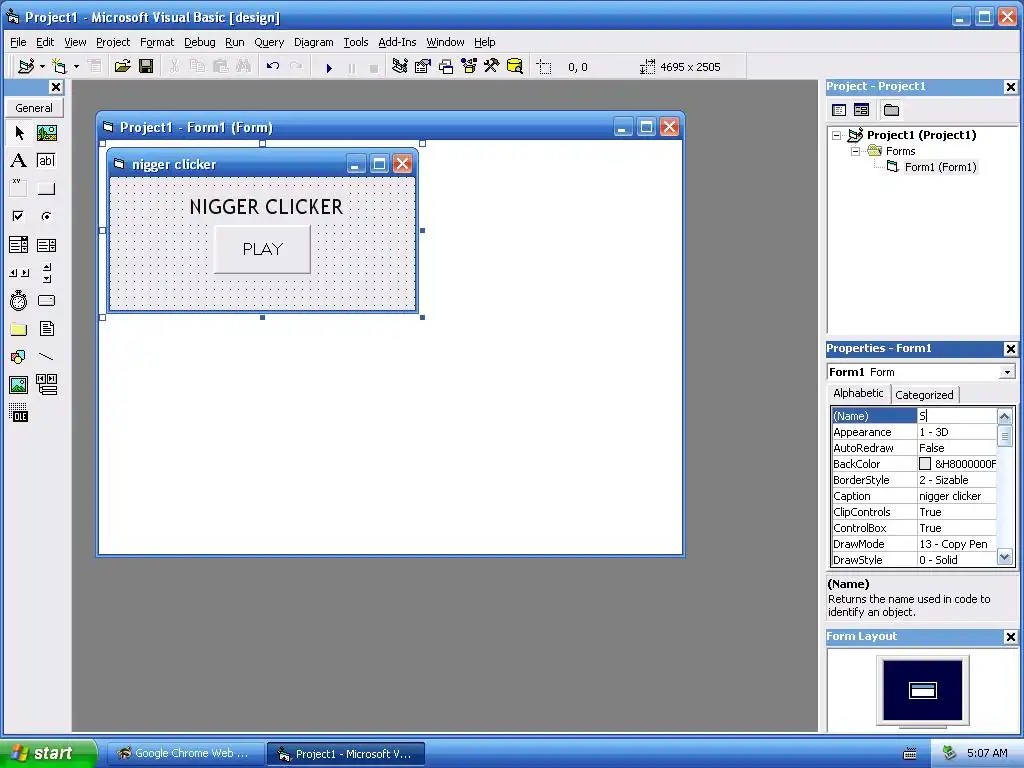
Task: Click the Undo toolbar arrow
Action: point(273,66)
